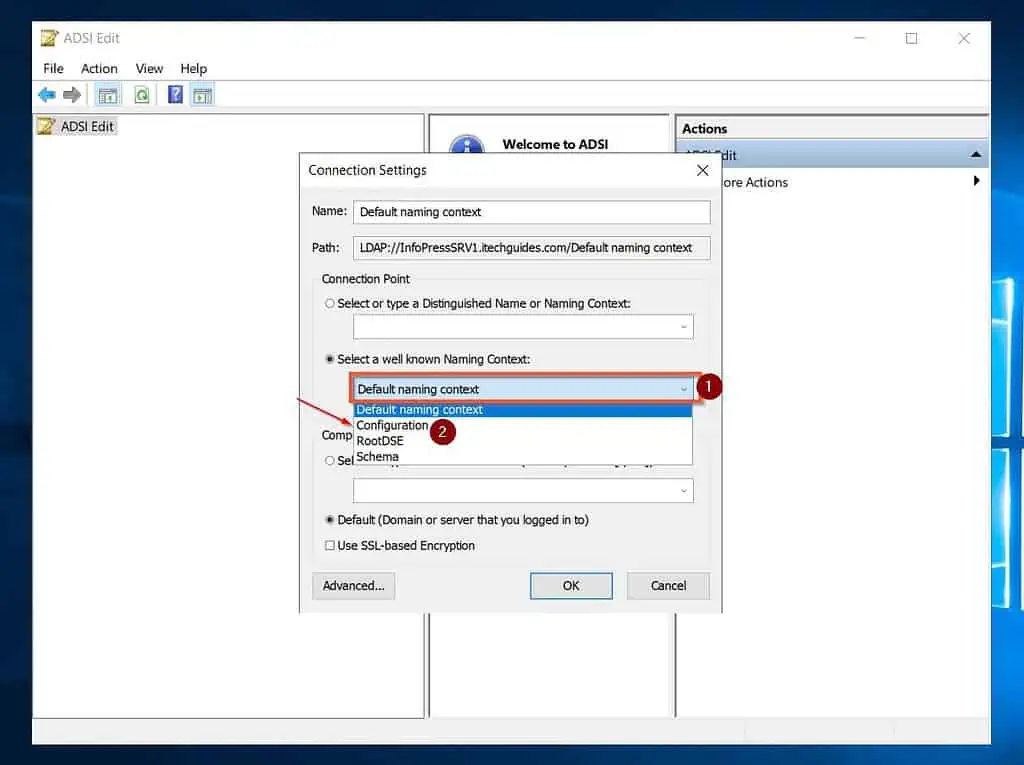1024x765 pixels.
Task: Click the forward arrow toolbar icon
Action: 72,95
